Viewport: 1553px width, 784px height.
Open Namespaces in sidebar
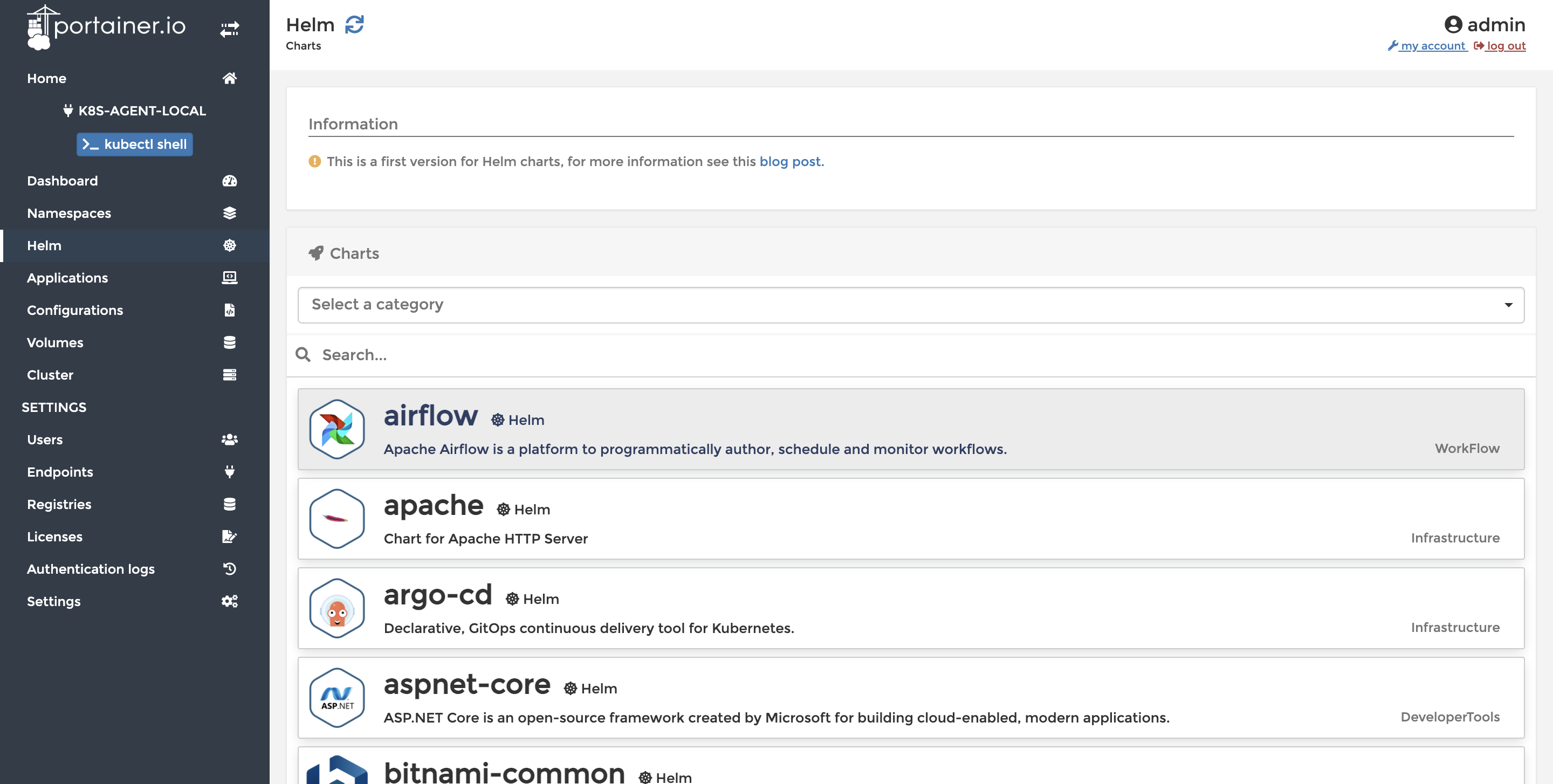point(68,214)
